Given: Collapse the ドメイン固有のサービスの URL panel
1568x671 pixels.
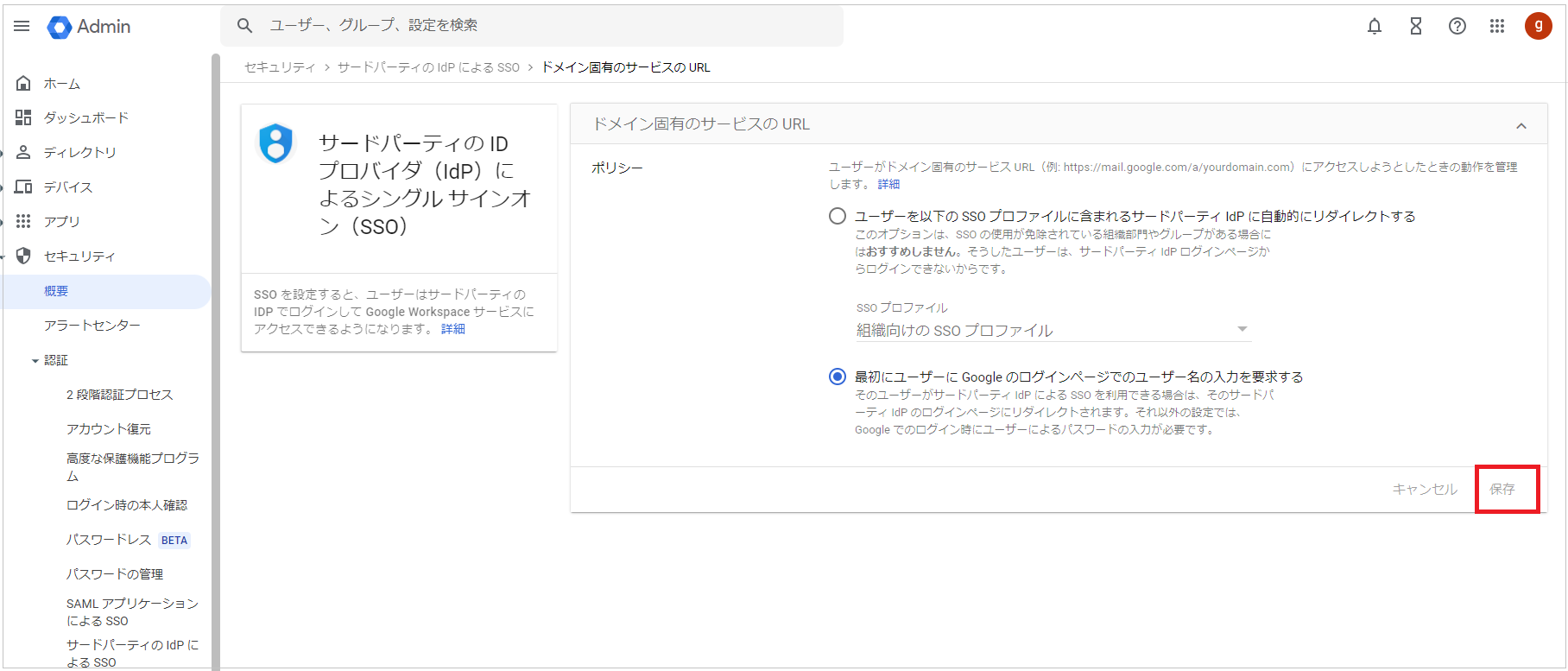Looking at the screenshot, I should [1521, 126].
